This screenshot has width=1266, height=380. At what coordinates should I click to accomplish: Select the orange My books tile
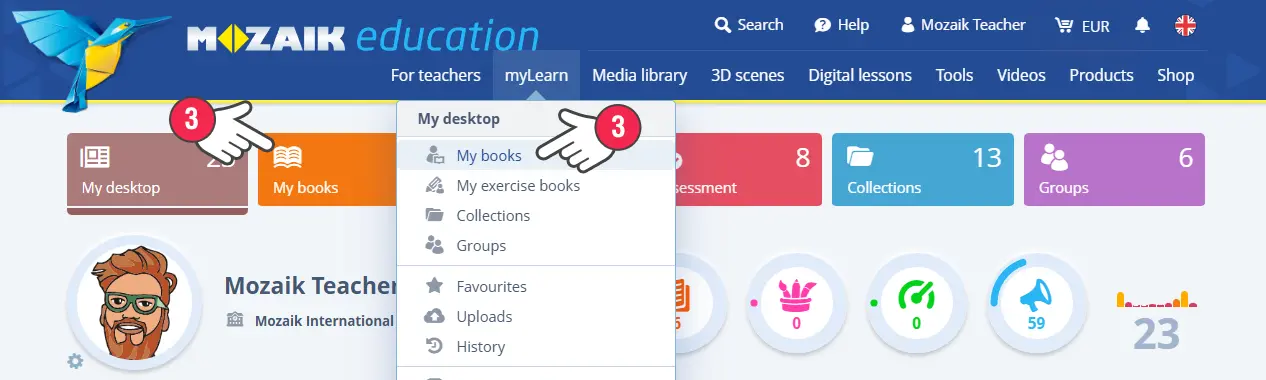tap(327, 170)
